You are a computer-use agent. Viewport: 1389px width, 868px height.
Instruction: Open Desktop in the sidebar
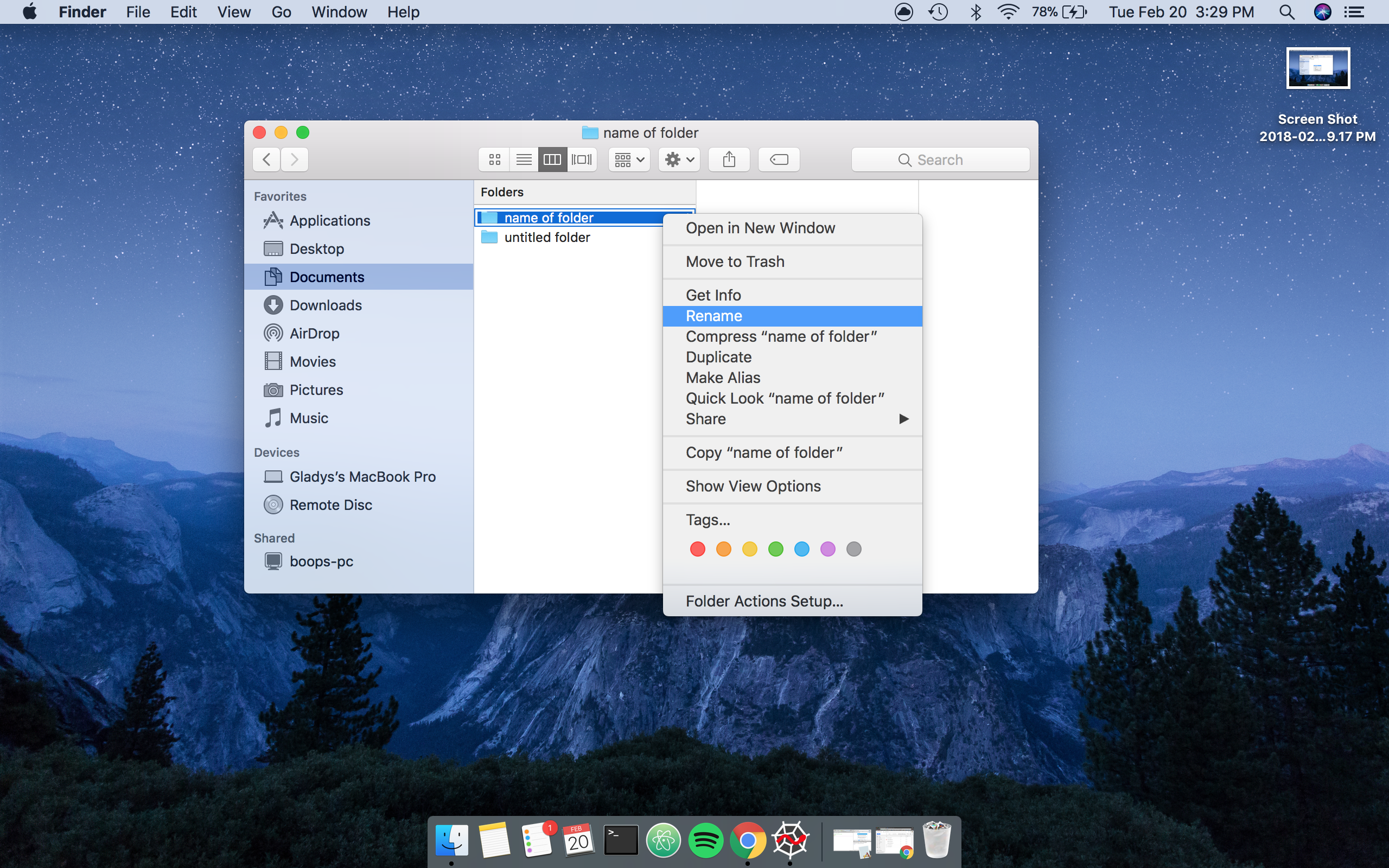pyautogui.click(x=359, y=248)
